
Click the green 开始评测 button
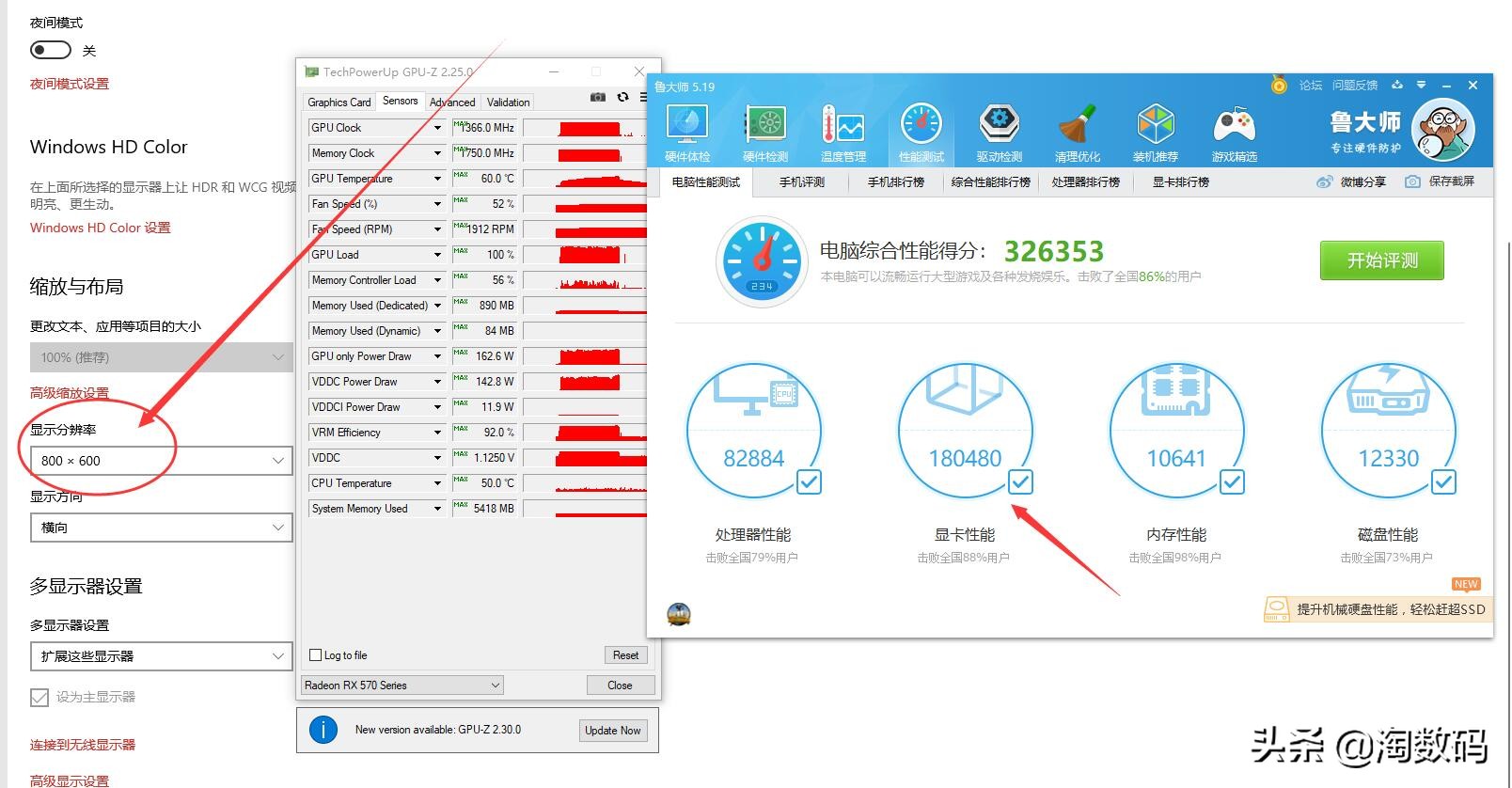click(1382, 260)
